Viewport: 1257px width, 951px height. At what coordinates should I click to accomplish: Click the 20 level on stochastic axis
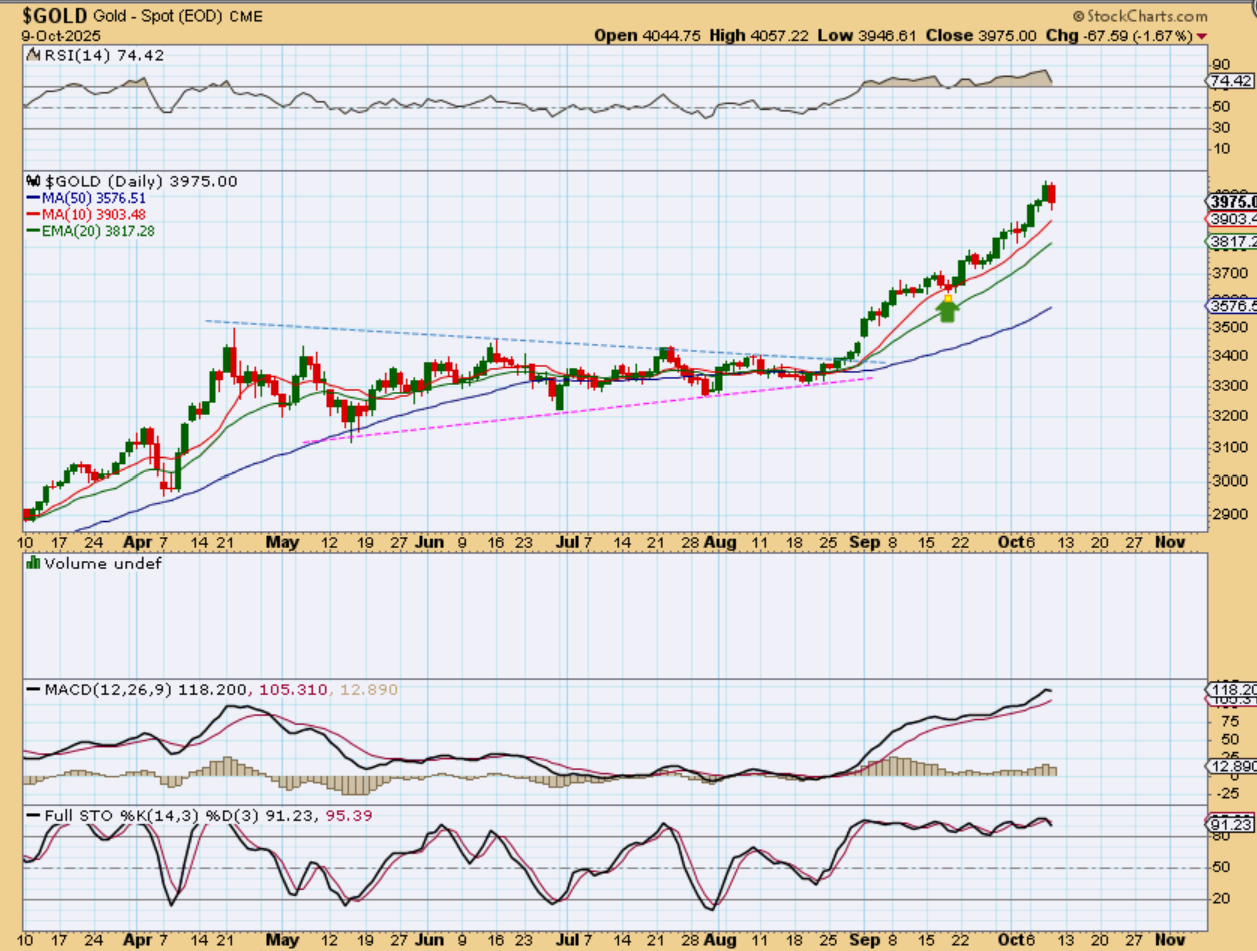point(1220,898)
